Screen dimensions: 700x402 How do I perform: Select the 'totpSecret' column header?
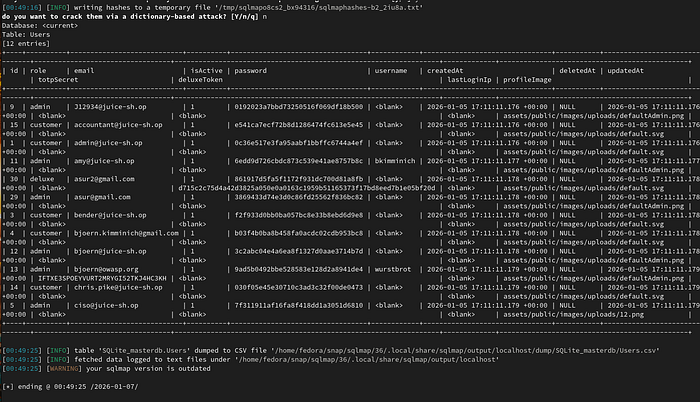(58, 80)
